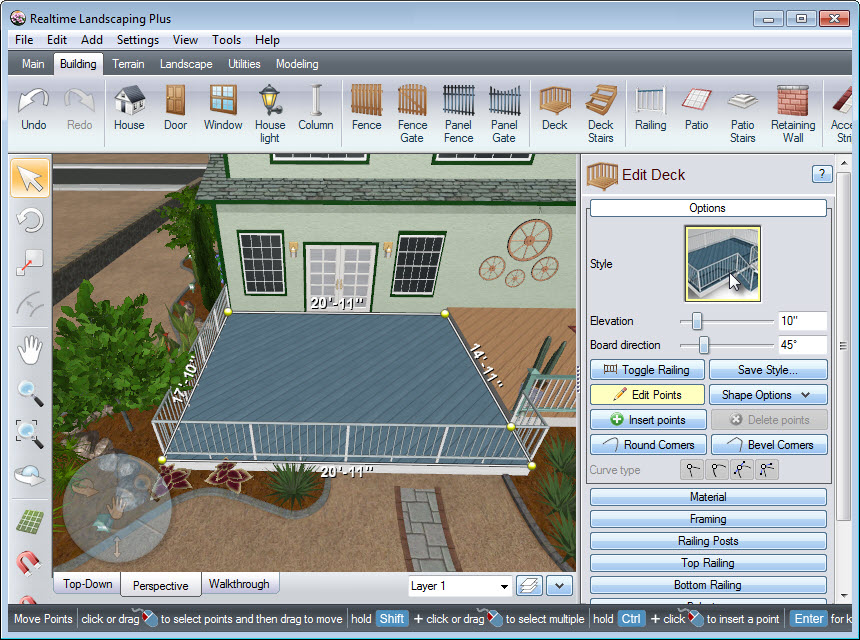Select the third Curve type option

pos(742,469)
